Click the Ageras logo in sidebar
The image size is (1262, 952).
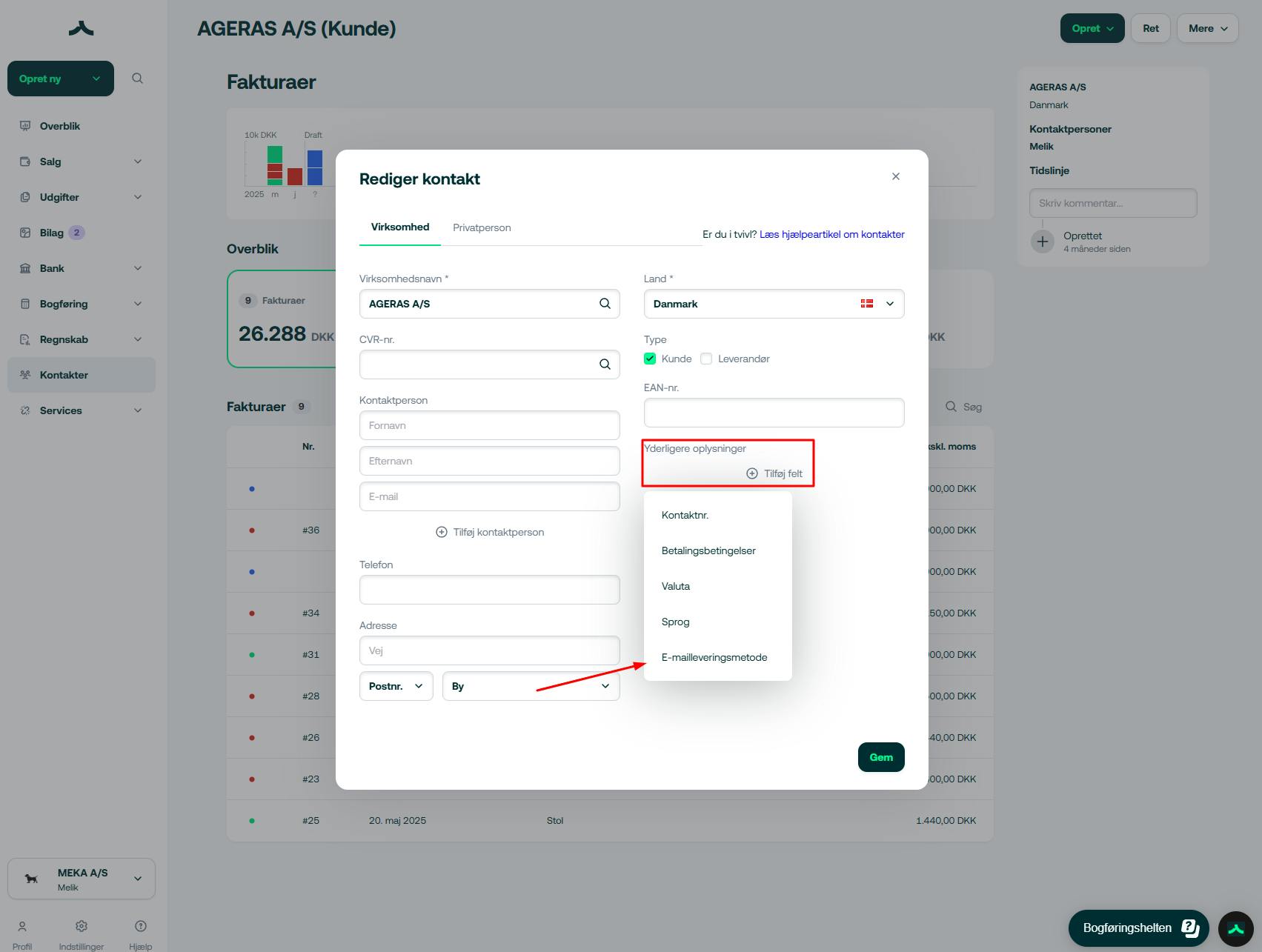(x=81, y=29)
